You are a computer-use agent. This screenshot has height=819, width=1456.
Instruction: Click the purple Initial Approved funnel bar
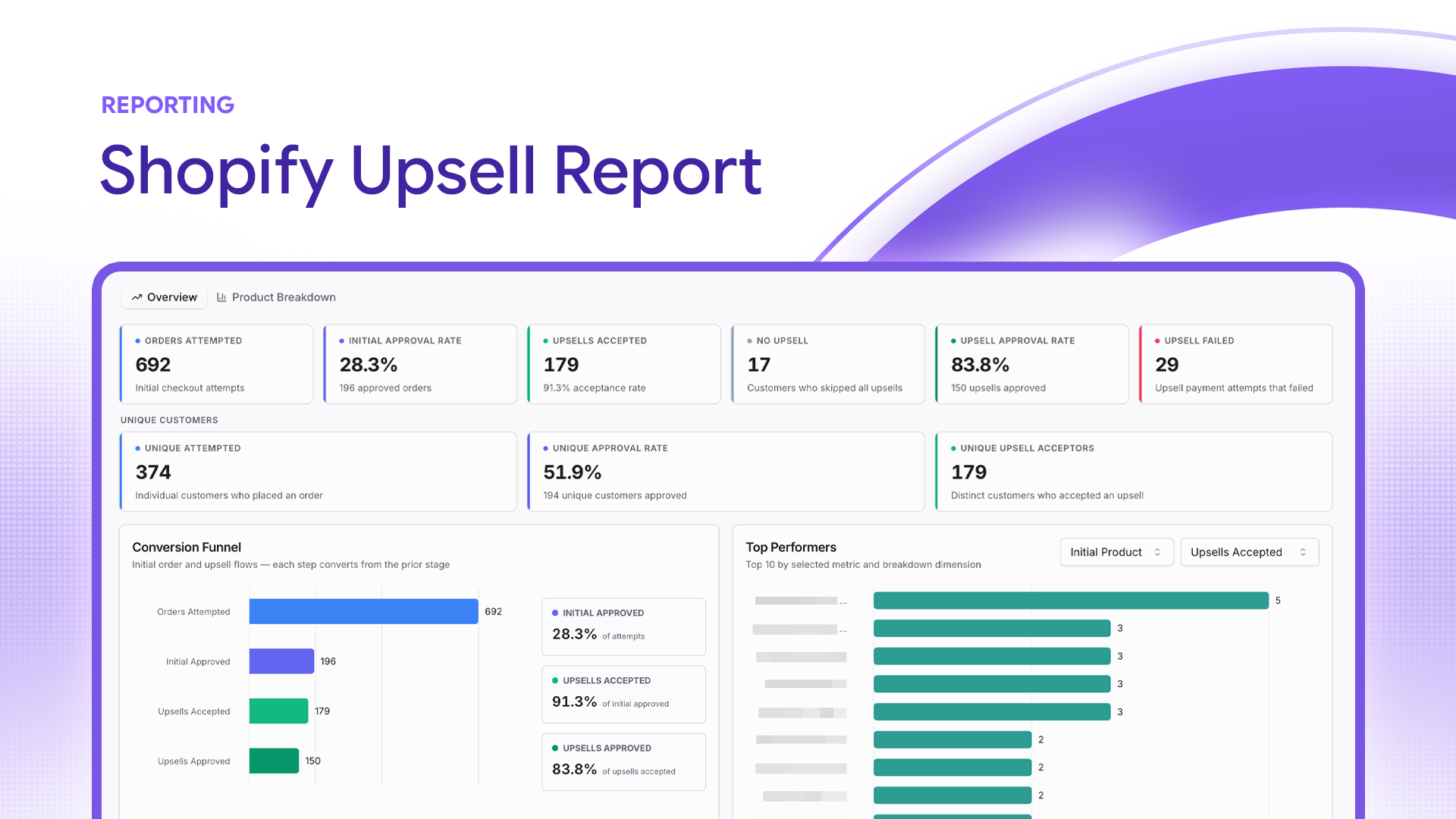[x=281, y=661]
